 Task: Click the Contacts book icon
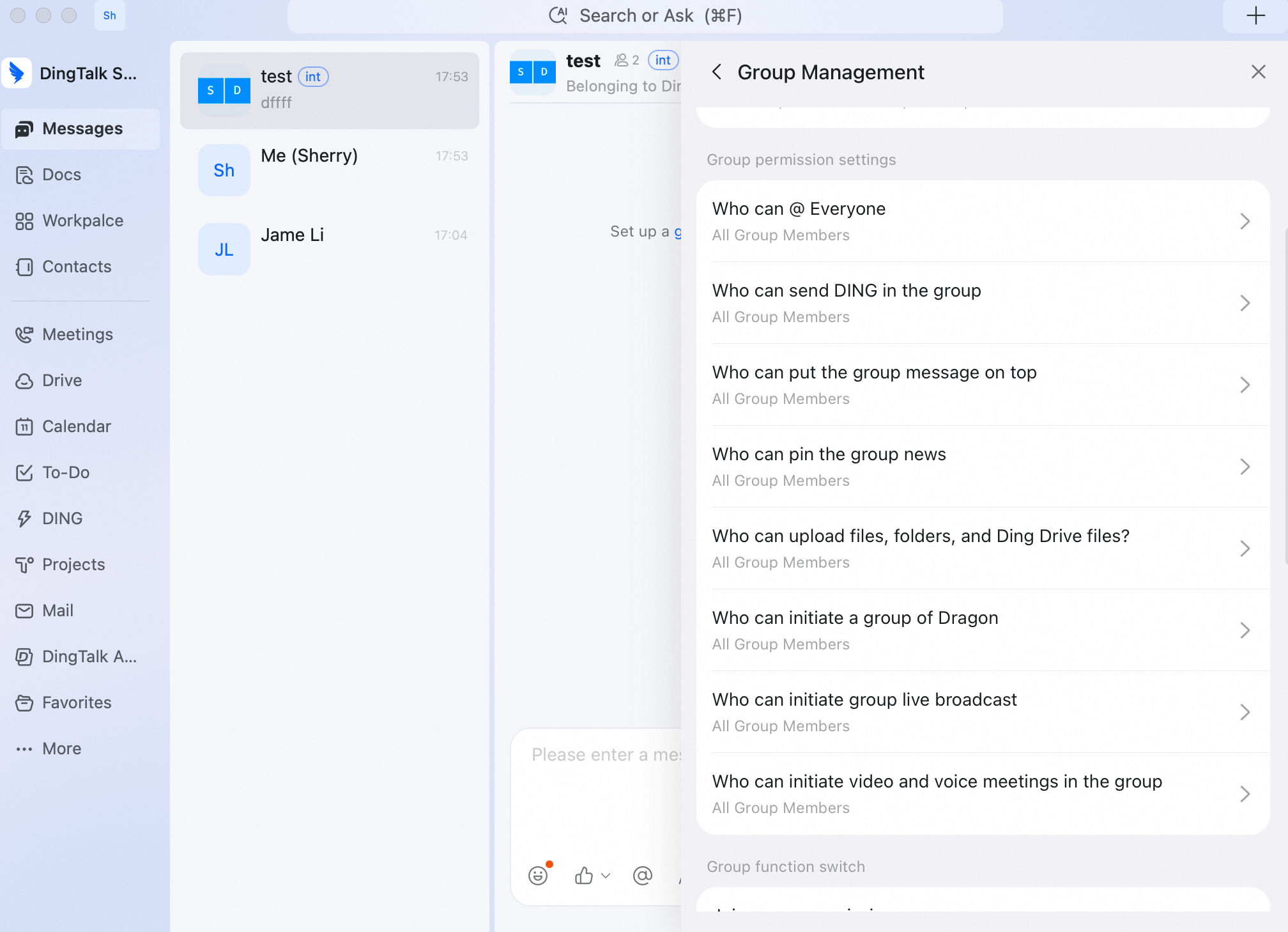[x=24, y=267]
